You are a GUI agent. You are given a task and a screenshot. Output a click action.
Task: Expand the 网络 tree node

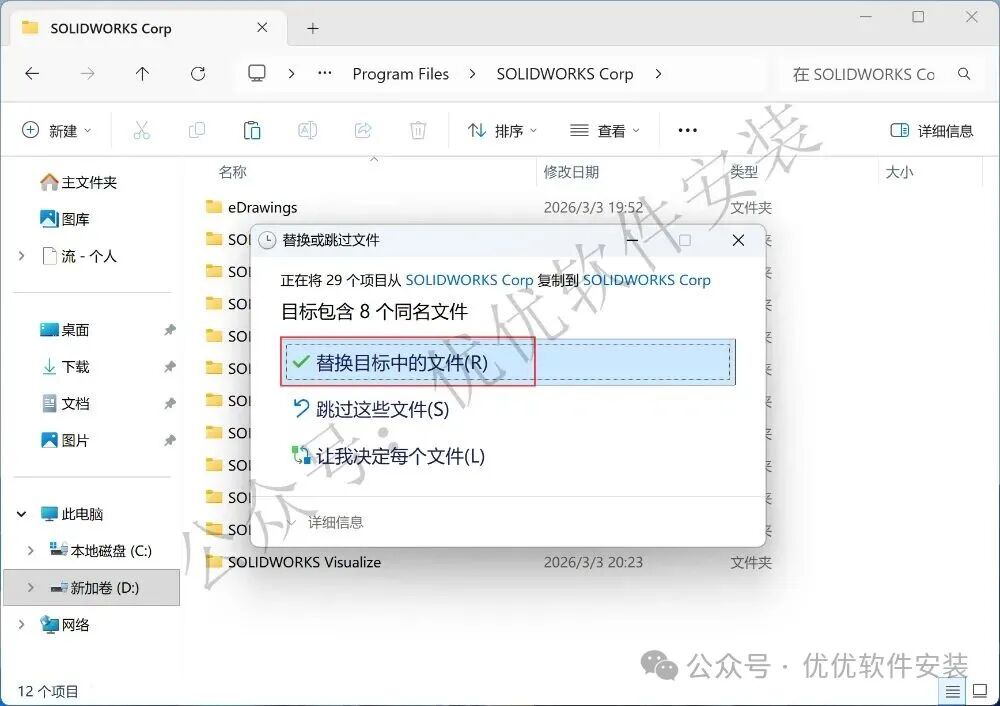click(22, 624)
